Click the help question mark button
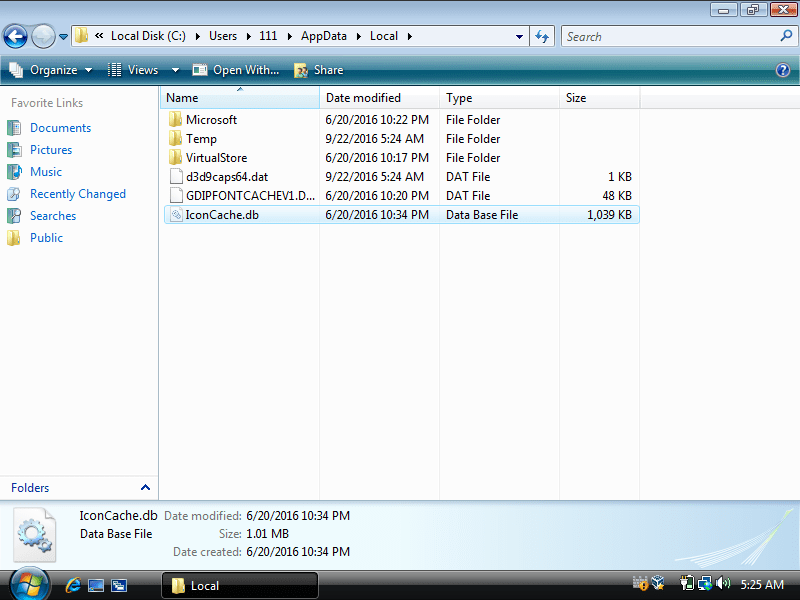Screen dimensions: 800x600 pyautogui.click(x=781, y=70)
